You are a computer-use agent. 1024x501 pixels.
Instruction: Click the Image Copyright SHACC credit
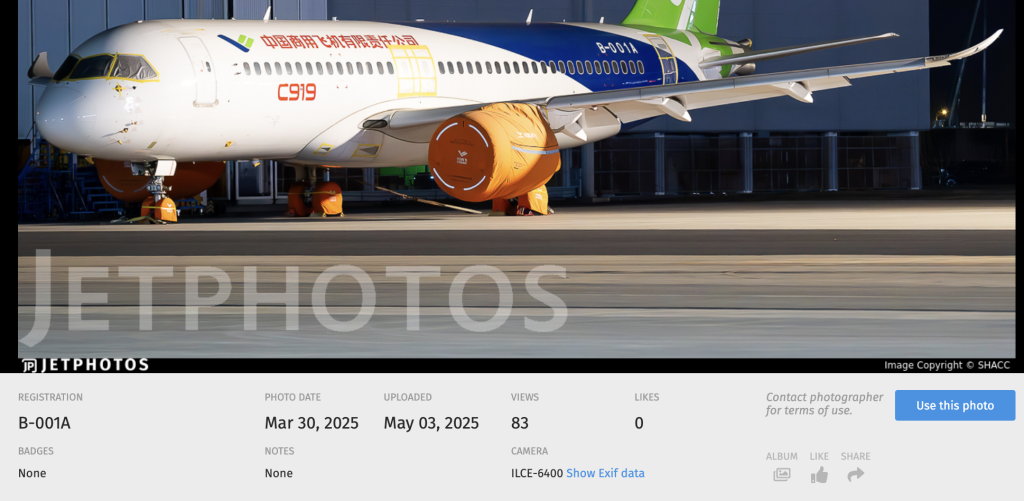(947, 365)
